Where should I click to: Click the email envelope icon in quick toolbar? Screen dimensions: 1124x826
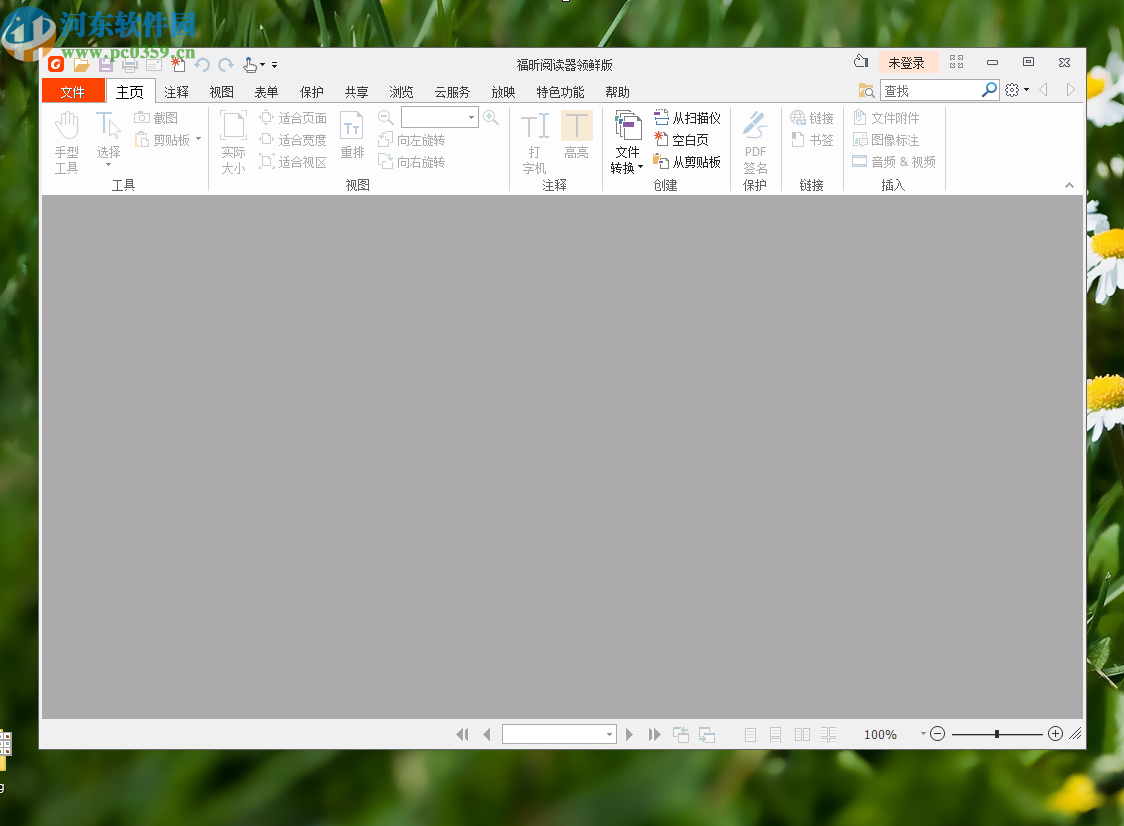pos(153,65)
